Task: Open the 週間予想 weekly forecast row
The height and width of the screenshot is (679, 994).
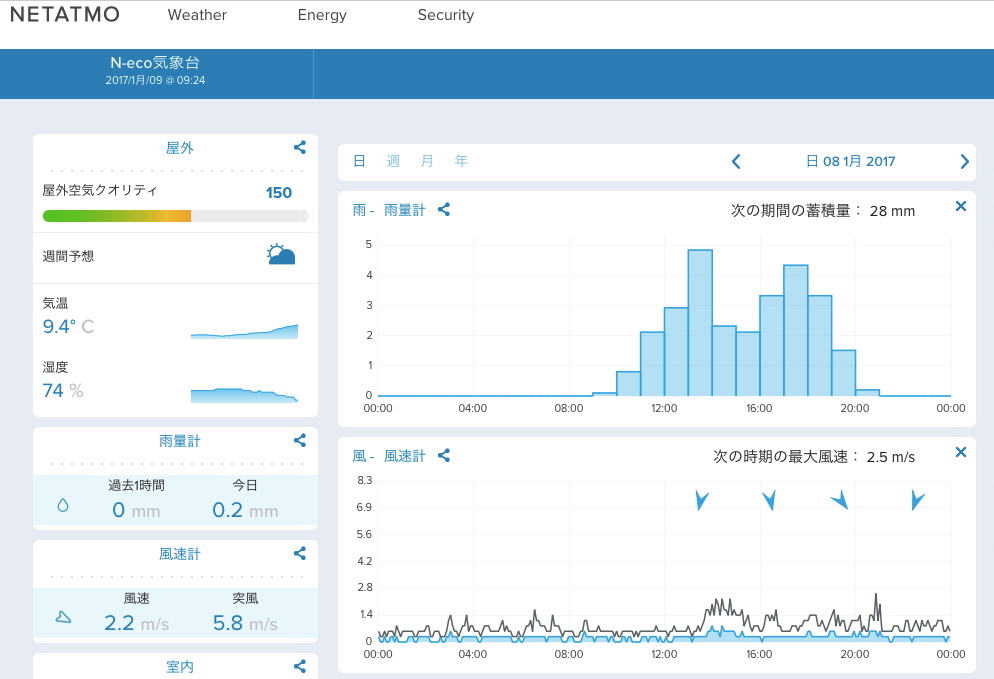Action: coord(175,257)
